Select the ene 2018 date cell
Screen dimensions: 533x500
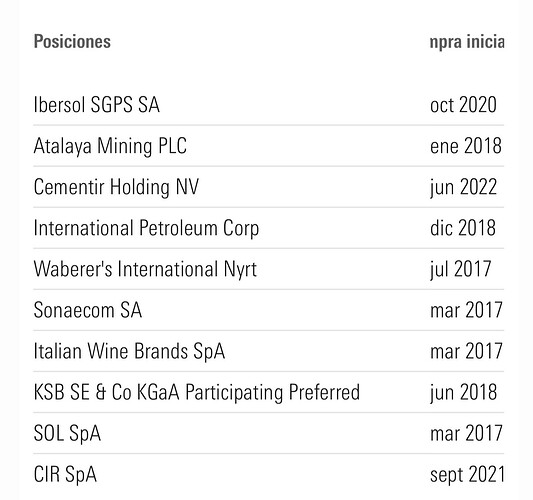466,146
